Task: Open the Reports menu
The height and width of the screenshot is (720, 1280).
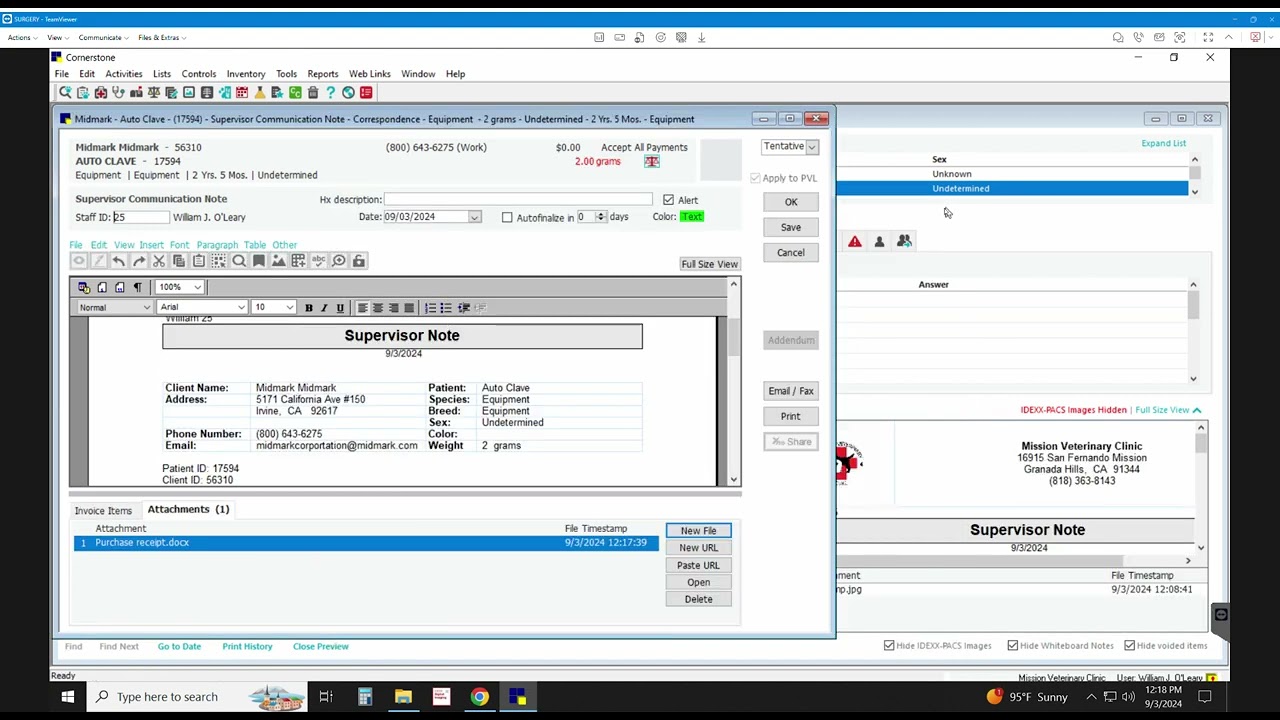Action: tap(323, 74)
